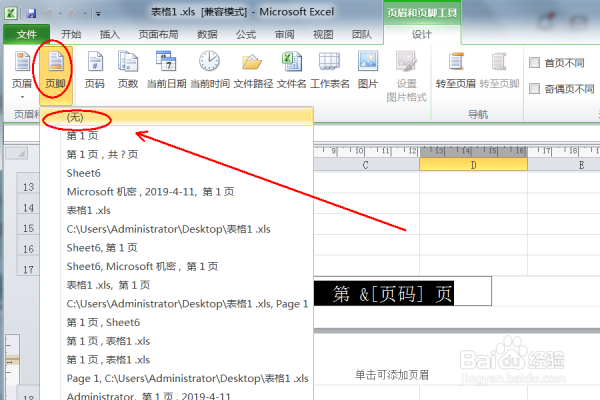
Task: Go to header with 转至页眉
Action: click(x=456, y=70)
